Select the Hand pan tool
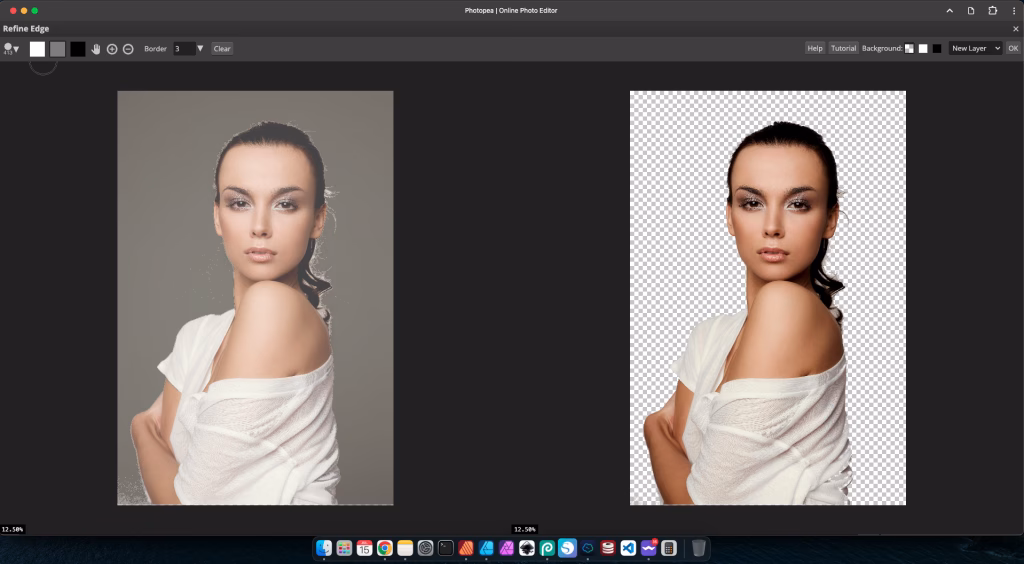Viewport: 1024px width, 564px height. coord(96,49)
